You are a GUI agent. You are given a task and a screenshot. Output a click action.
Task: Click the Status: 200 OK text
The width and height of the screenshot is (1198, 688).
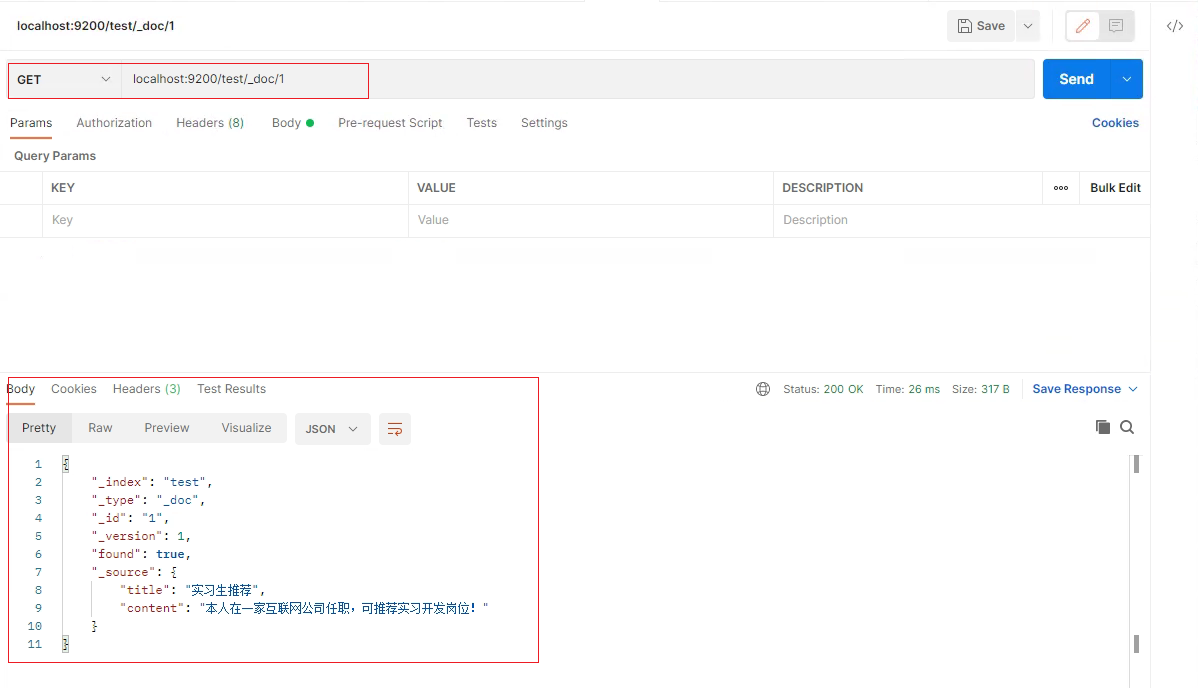click(823, 389)
